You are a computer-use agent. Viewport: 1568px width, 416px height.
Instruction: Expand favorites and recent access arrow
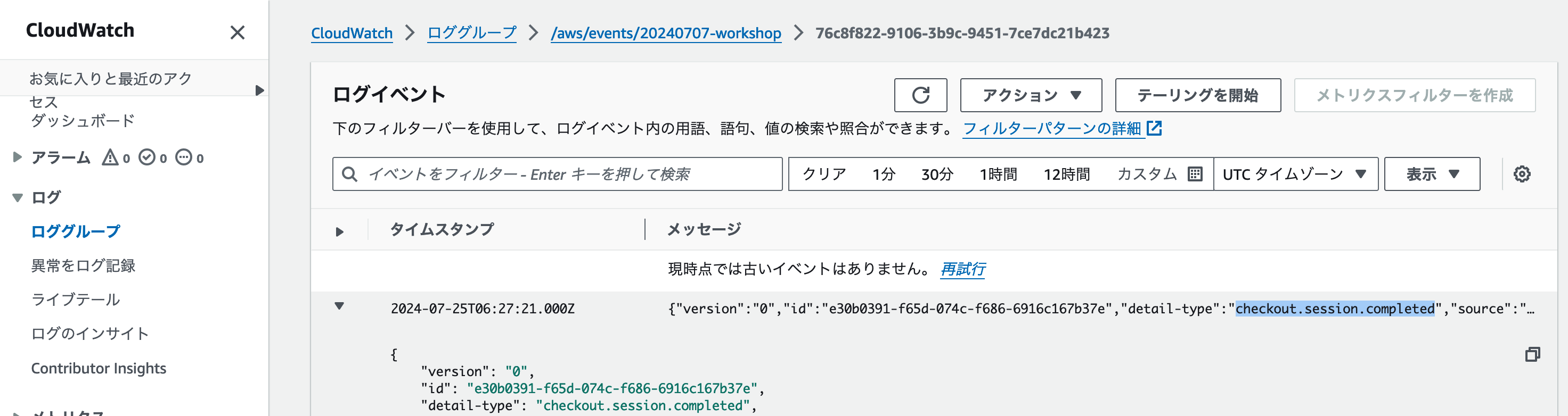click(x=260, y=90)
